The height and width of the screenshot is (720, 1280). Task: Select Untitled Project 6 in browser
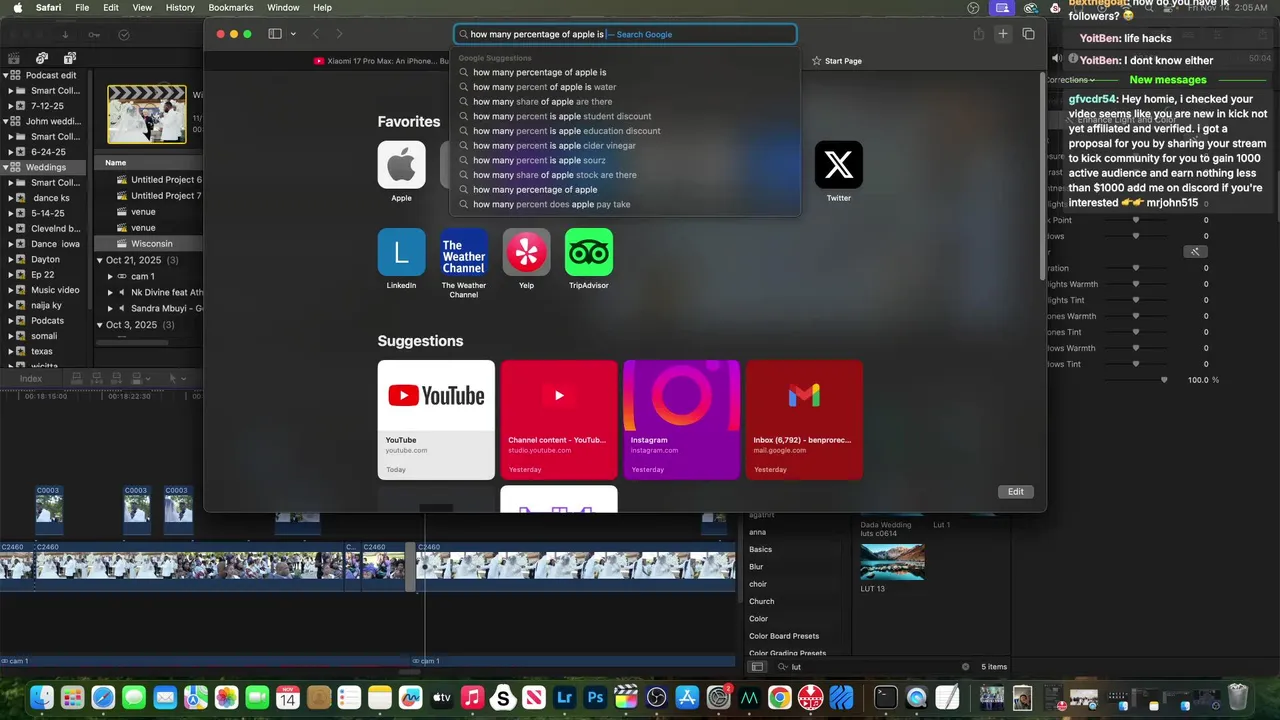tap(149, 180)
